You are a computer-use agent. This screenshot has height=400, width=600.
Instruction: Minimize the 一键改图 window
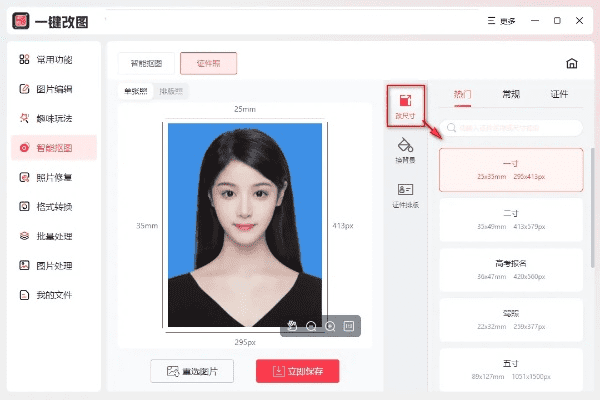pos(535,21)
